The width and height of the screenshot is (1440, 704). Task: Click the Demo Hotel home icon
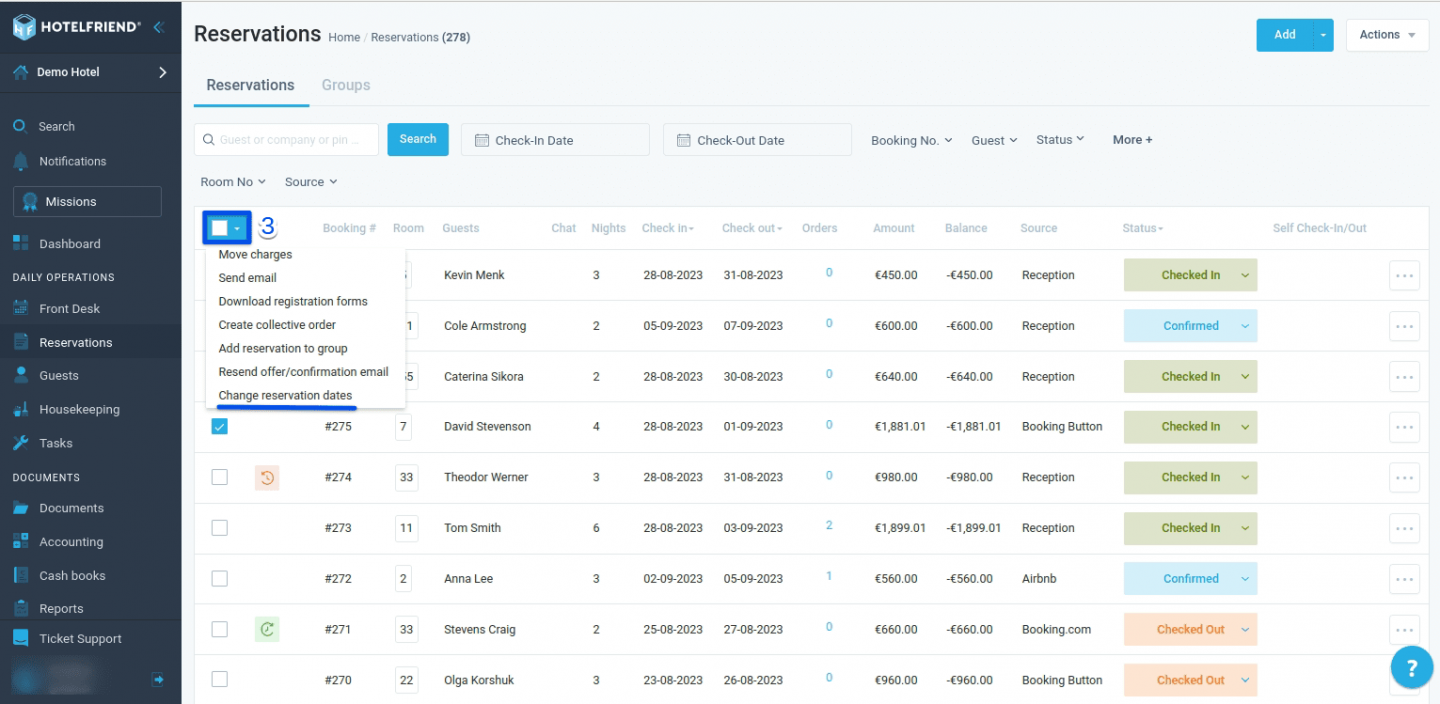[20, 72]
